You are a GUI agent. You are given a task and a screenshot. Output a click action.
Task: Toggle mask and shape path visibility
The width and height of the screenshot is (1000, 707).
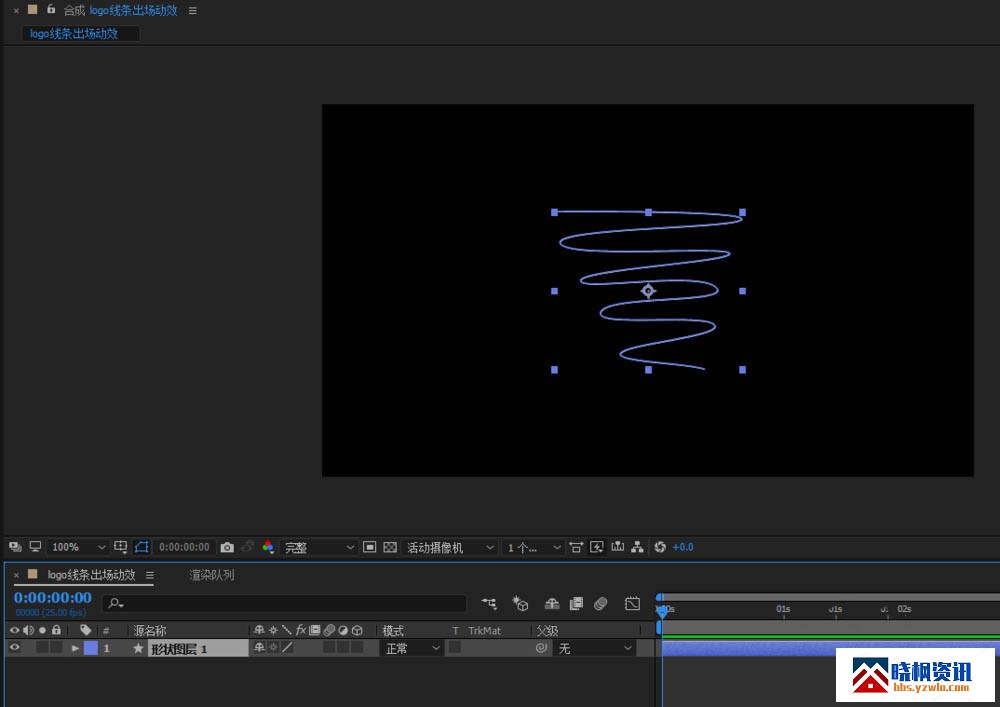(142, 547)
